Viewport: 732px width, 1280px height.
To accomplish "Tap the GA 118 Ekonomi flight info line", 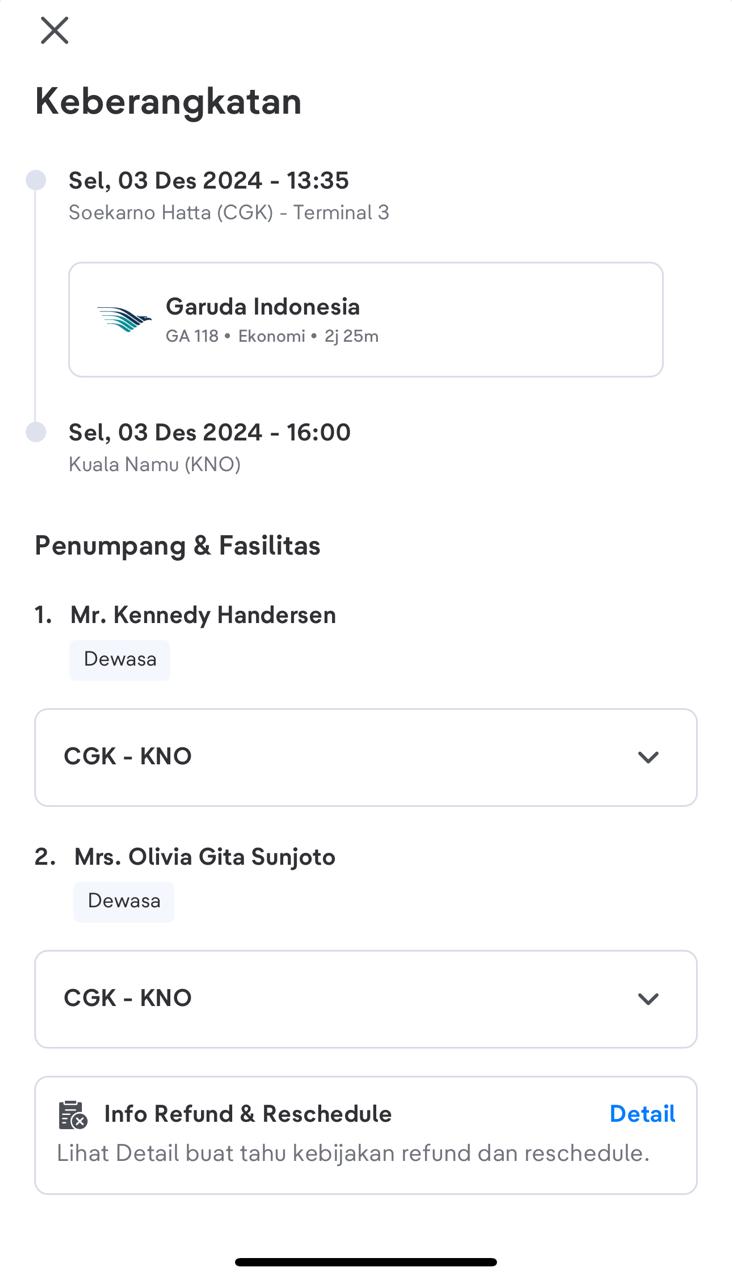I will coord(272,336).
